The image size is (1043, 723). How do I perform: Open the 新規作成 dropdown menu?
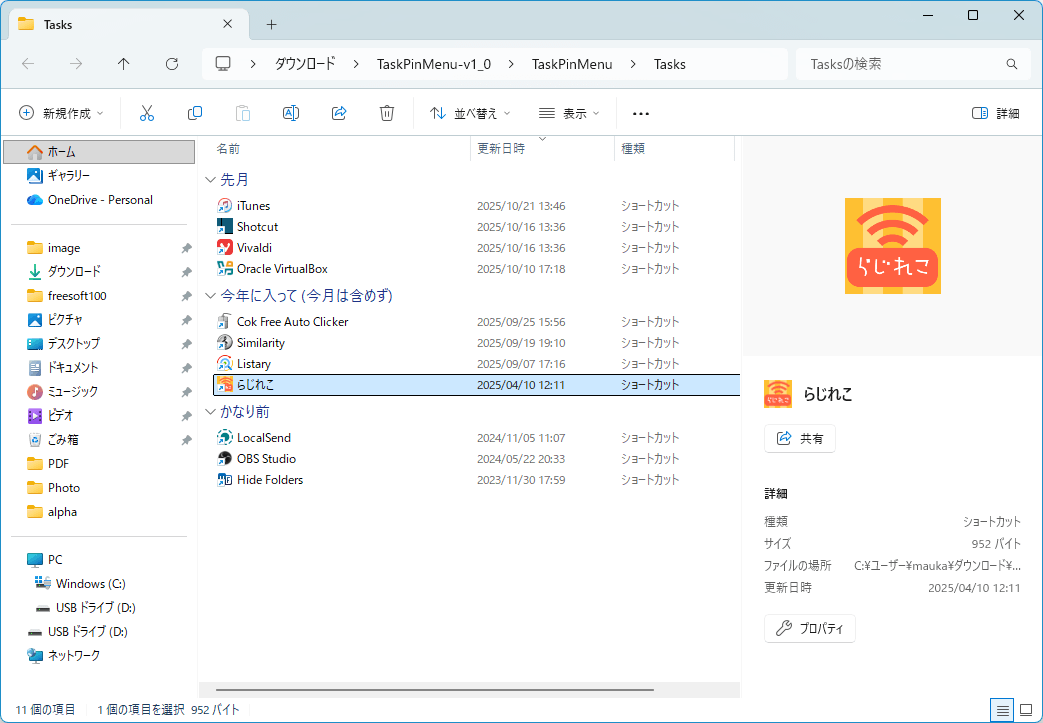click(61, 113)
